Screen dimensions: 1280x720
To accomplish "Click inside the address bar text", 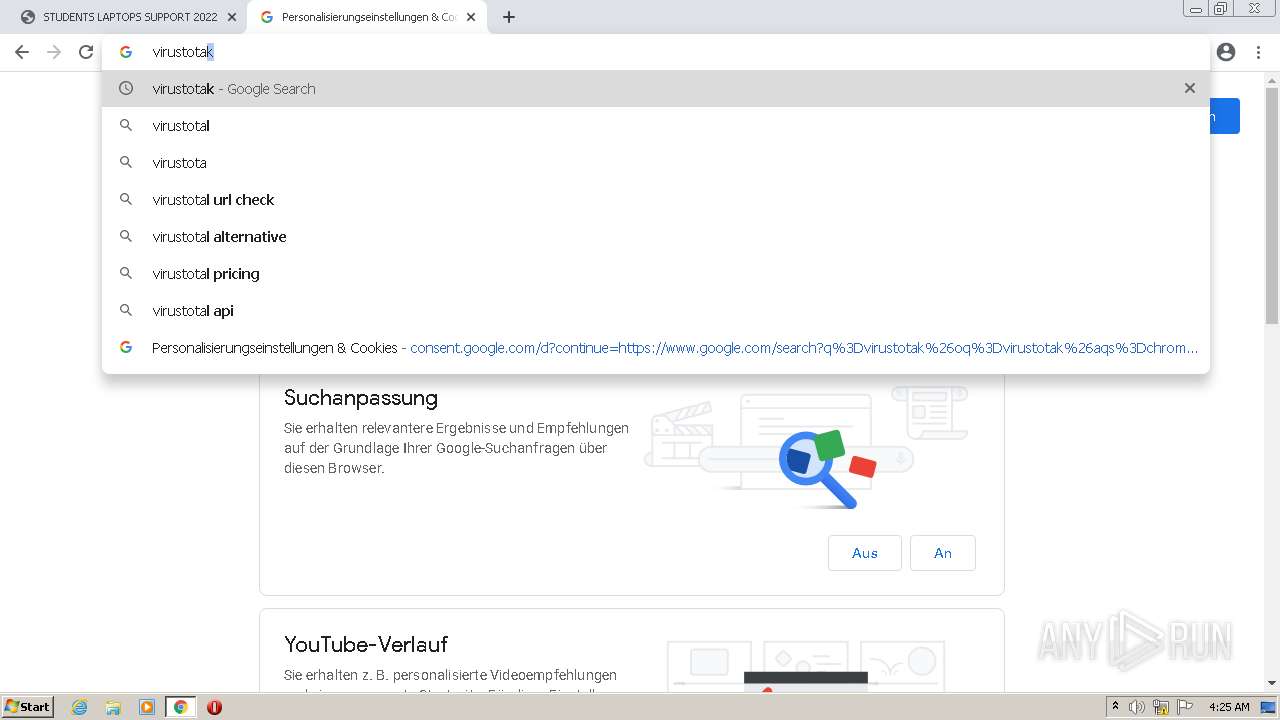I will tap(183, 52).
